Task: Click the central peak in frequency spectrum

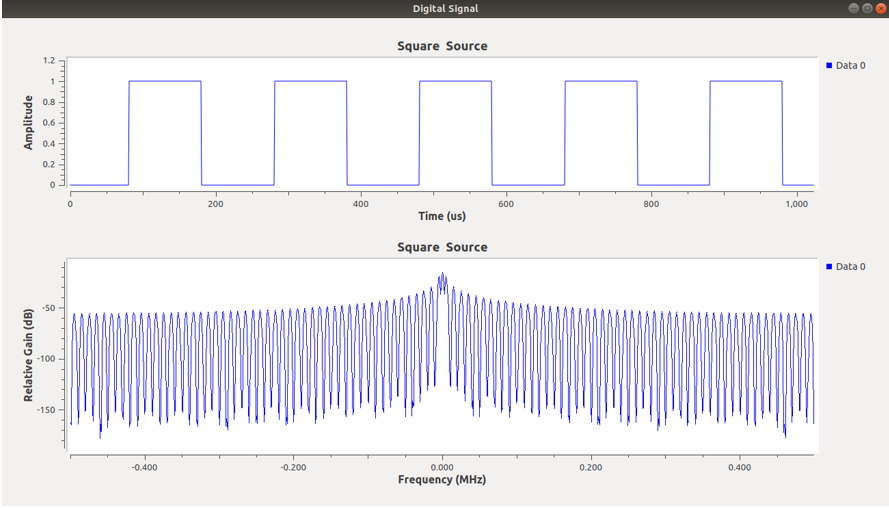Action: click(x=442, y=277)
